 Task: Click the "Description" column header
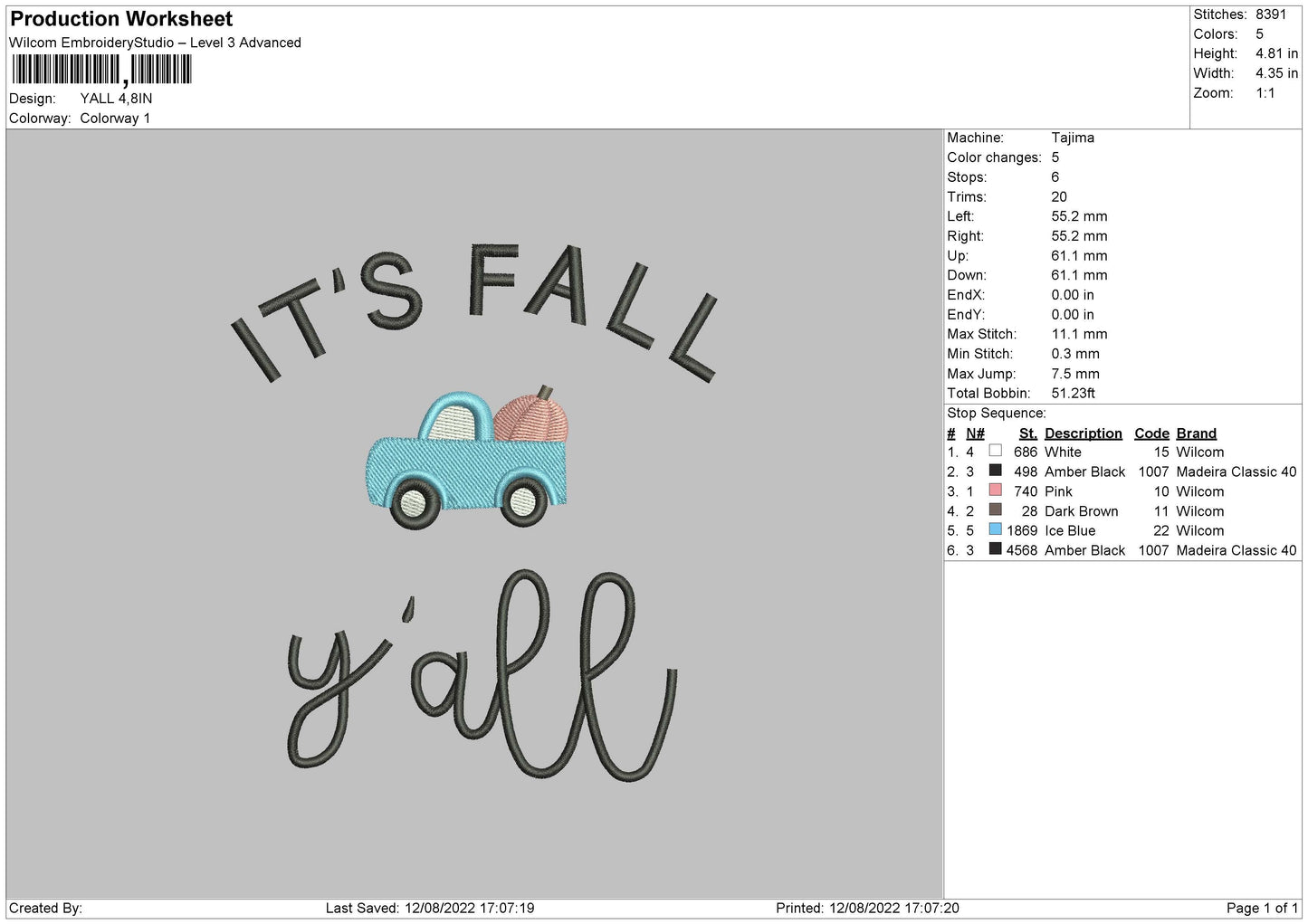click(1084, 433)
